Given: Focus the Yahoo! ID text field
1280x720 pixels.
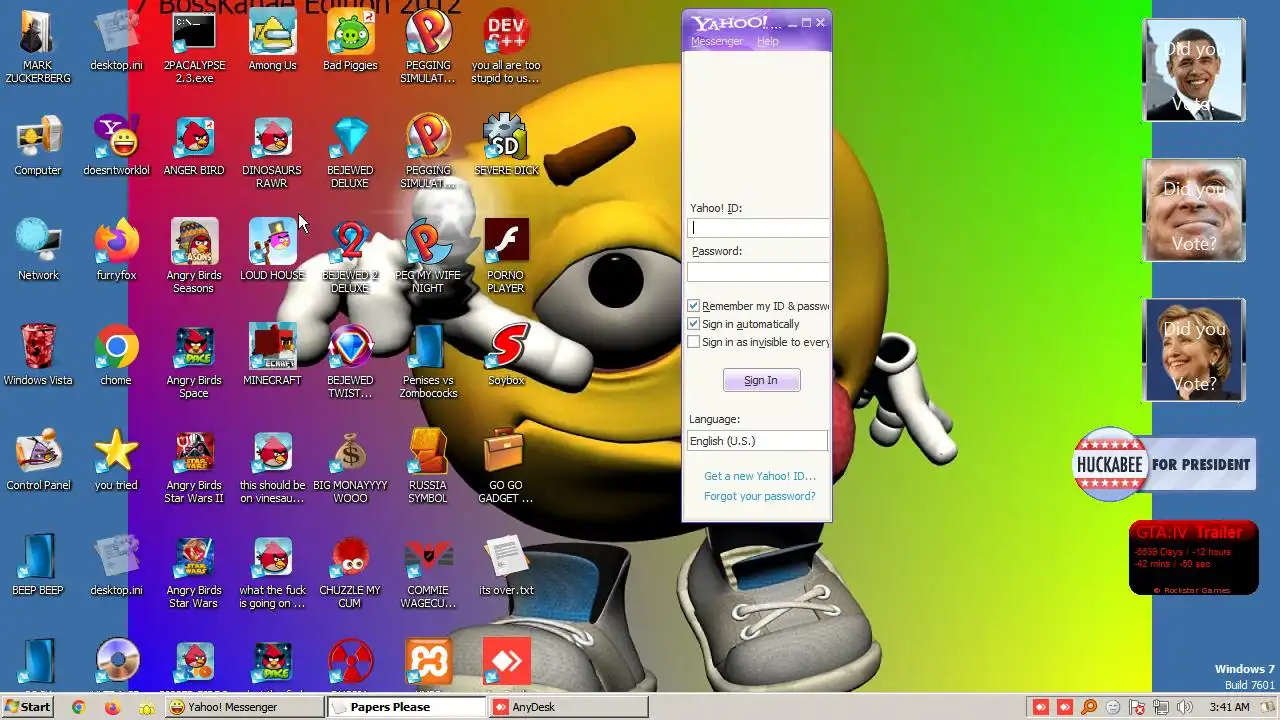Looking at the screenshot, I should tap(758, 228).
